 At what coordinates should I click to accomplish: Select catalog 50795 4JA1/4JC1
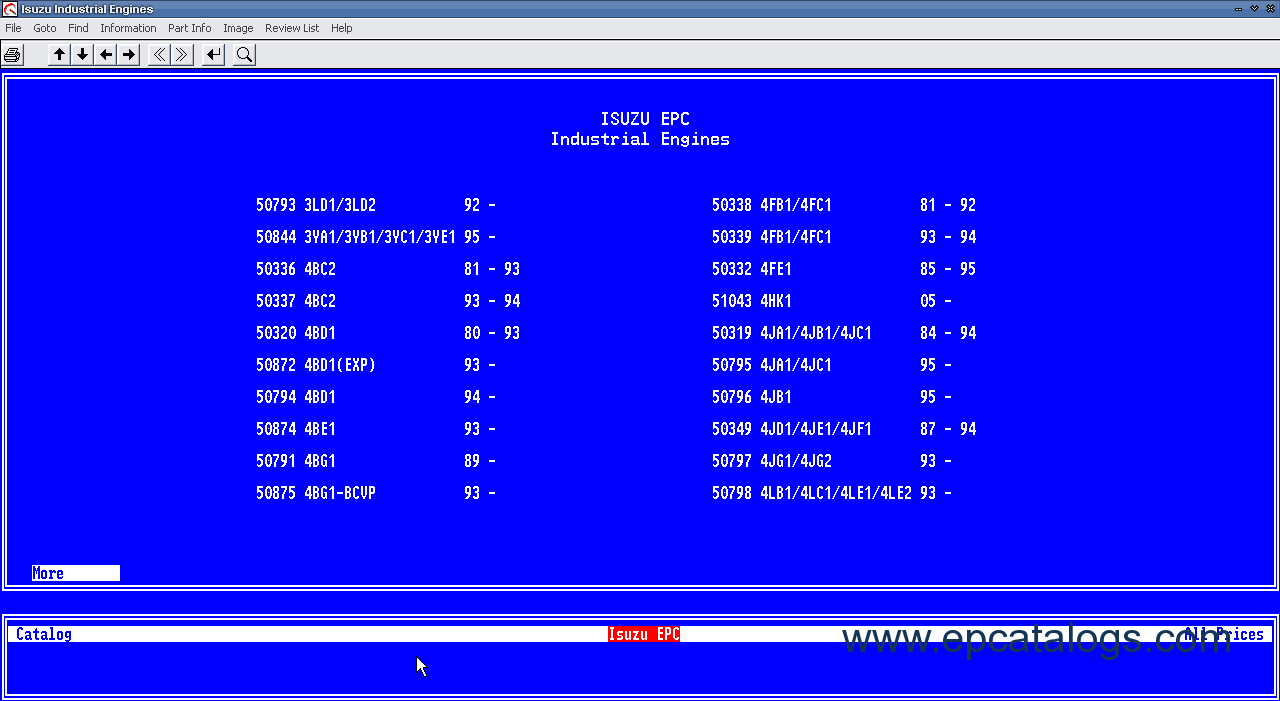pyautogui.click(x=832, y=365)
